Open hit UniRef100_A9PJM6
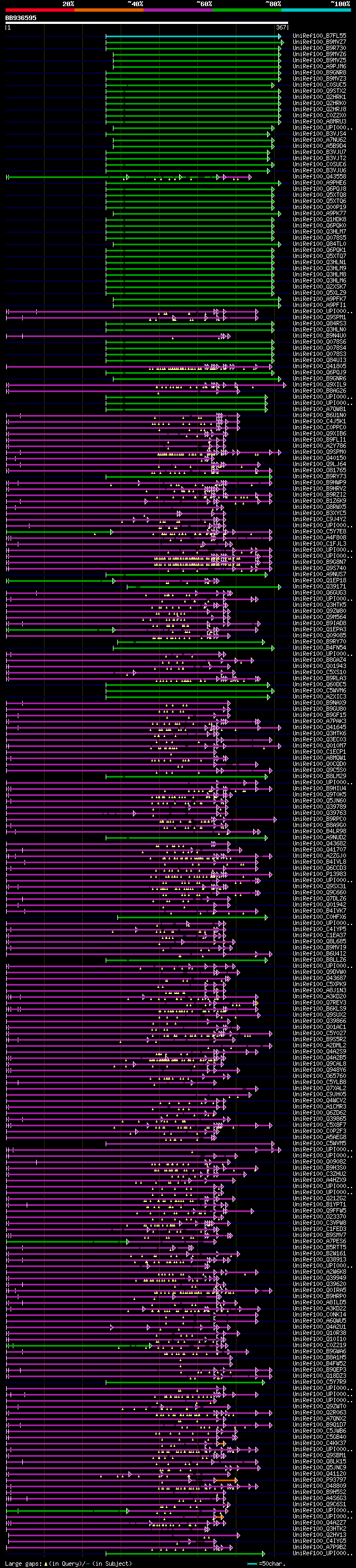Screen dimensions: 356x1568 click(x=319, y=66)
